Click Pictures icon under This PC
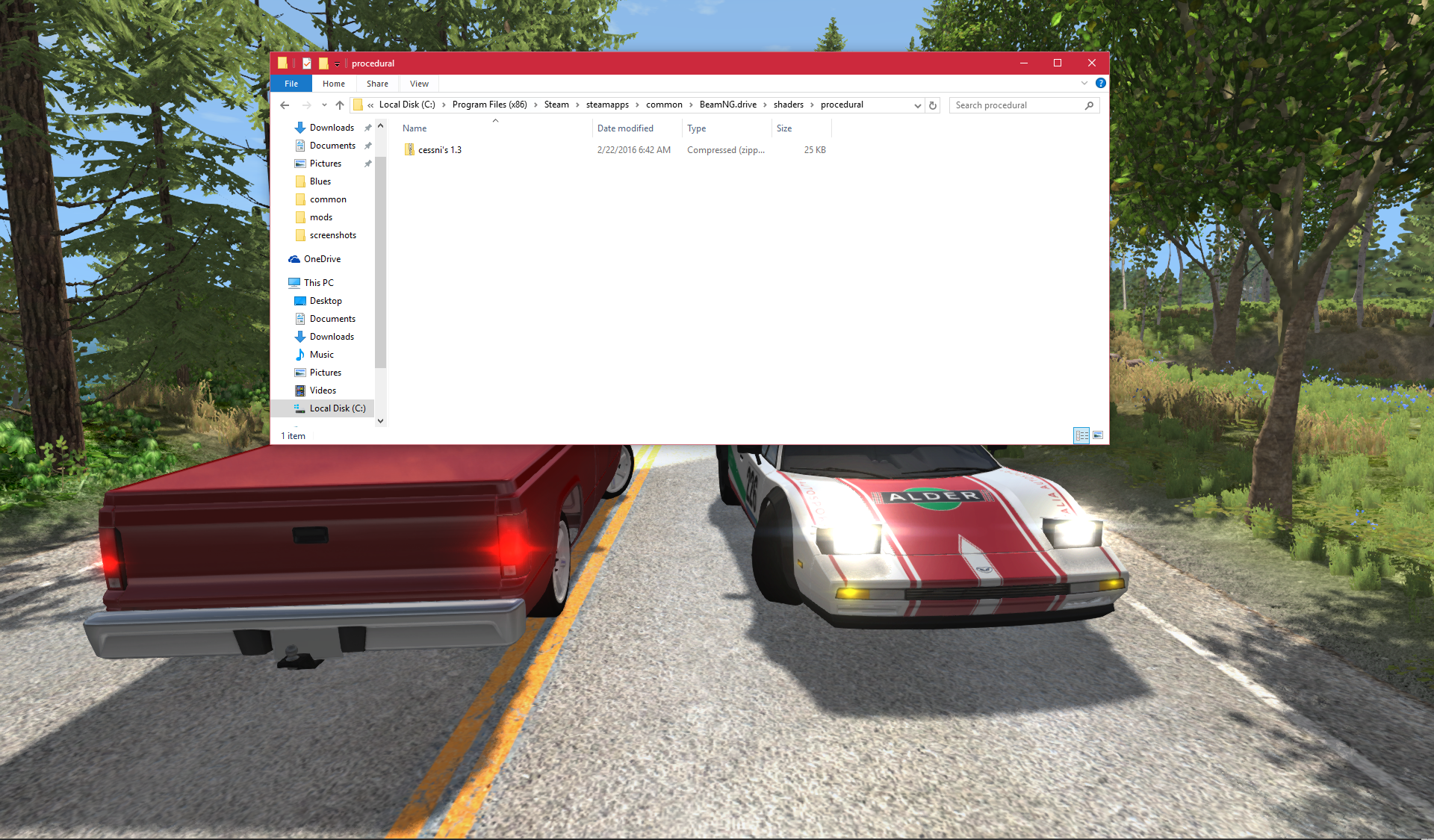Viewport: 1434px width, 840px height. (x=300, y=373)
